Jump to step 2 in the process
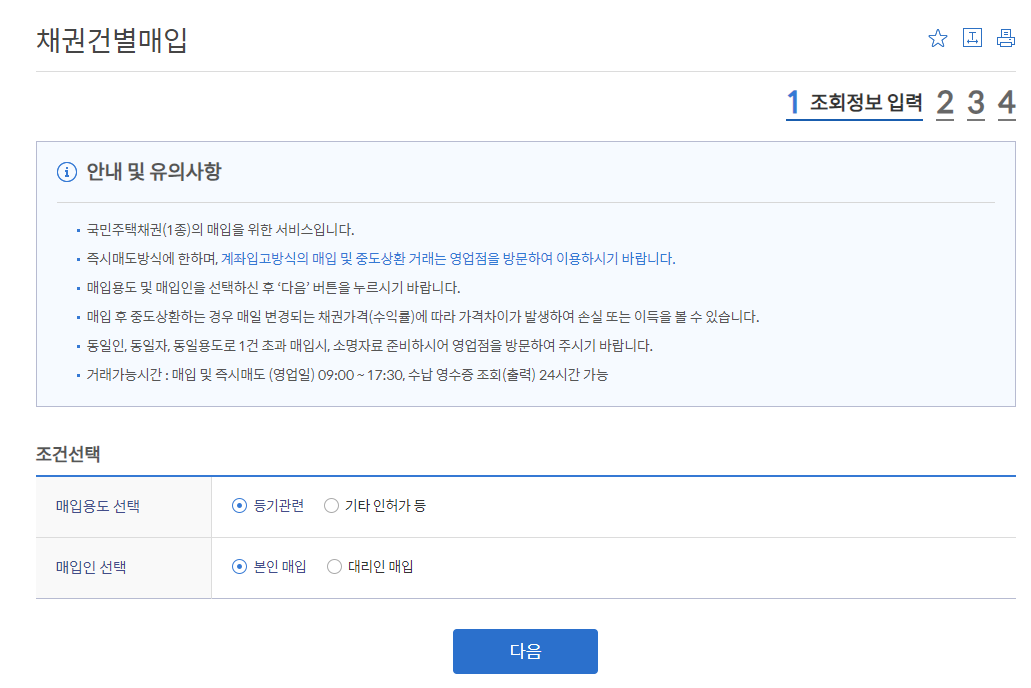This screenshot has height=688, width=1031. tap(944, 103)
